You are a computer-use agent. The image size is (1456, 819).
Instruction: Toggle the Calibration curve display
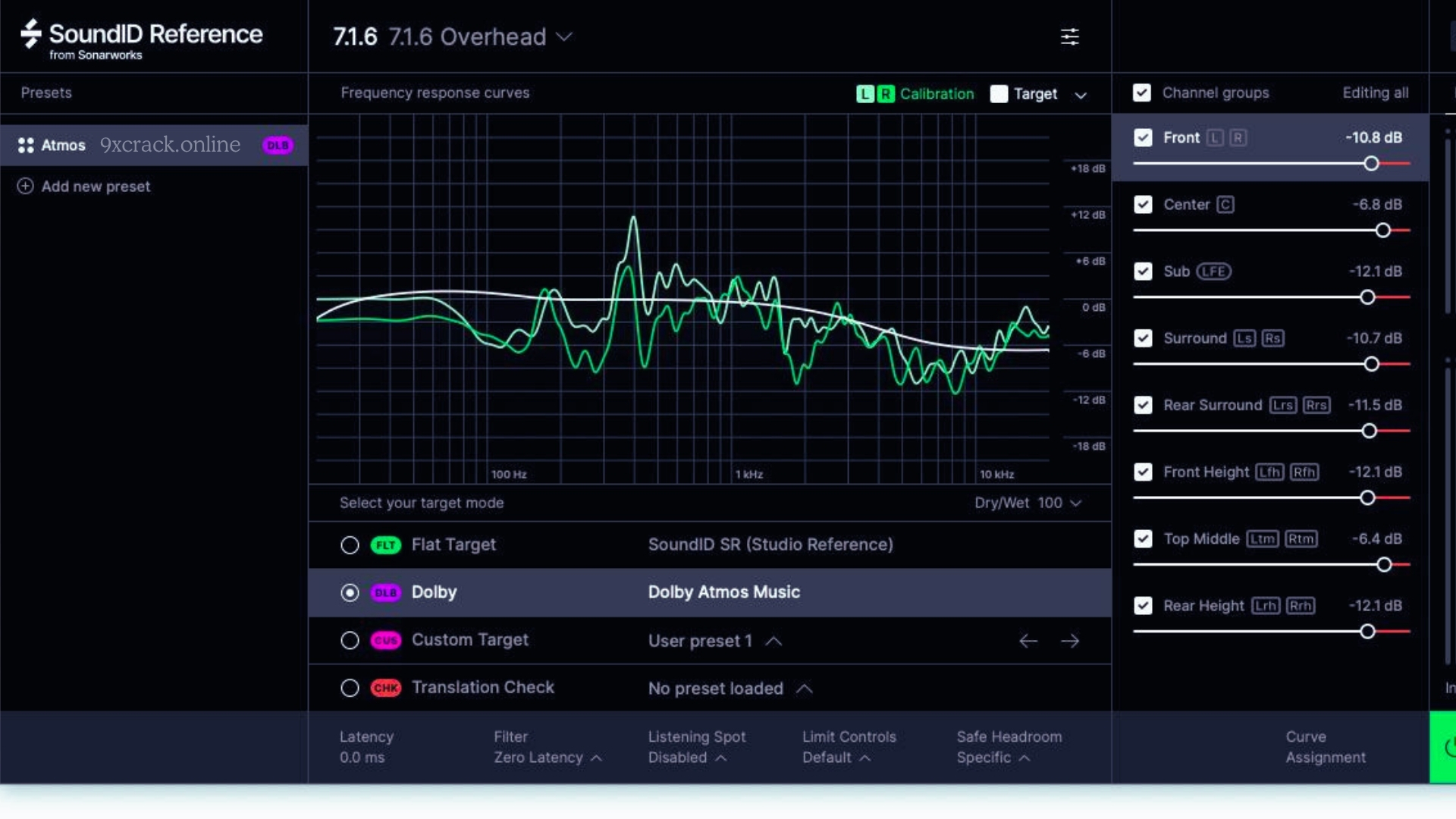tap(915, 94)
